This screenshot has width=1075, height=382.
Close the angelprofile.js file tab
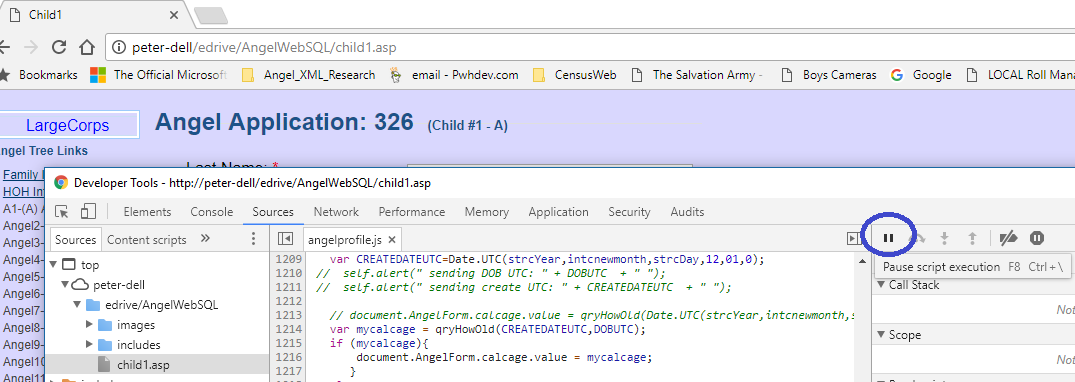click(x=391, y=240)
